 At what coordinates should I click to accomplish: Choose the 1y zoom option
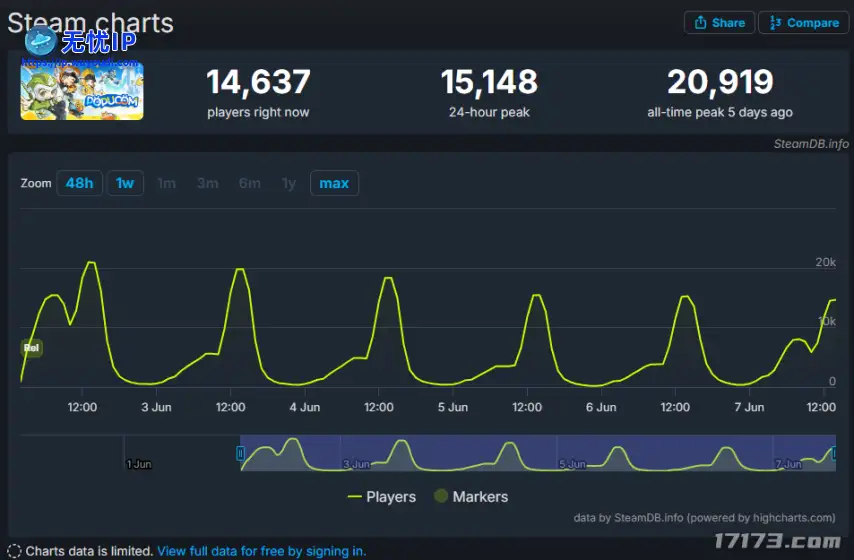point(289,183)
